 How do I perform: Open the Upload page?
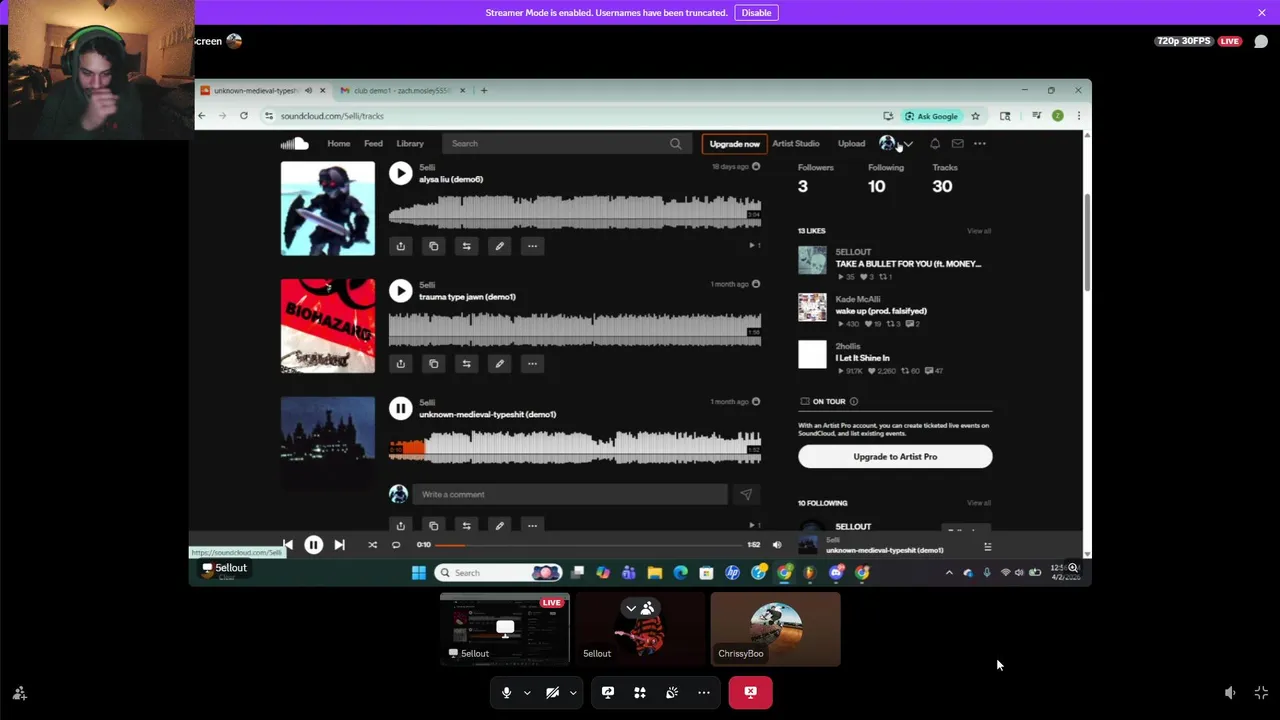click(851, 144)
